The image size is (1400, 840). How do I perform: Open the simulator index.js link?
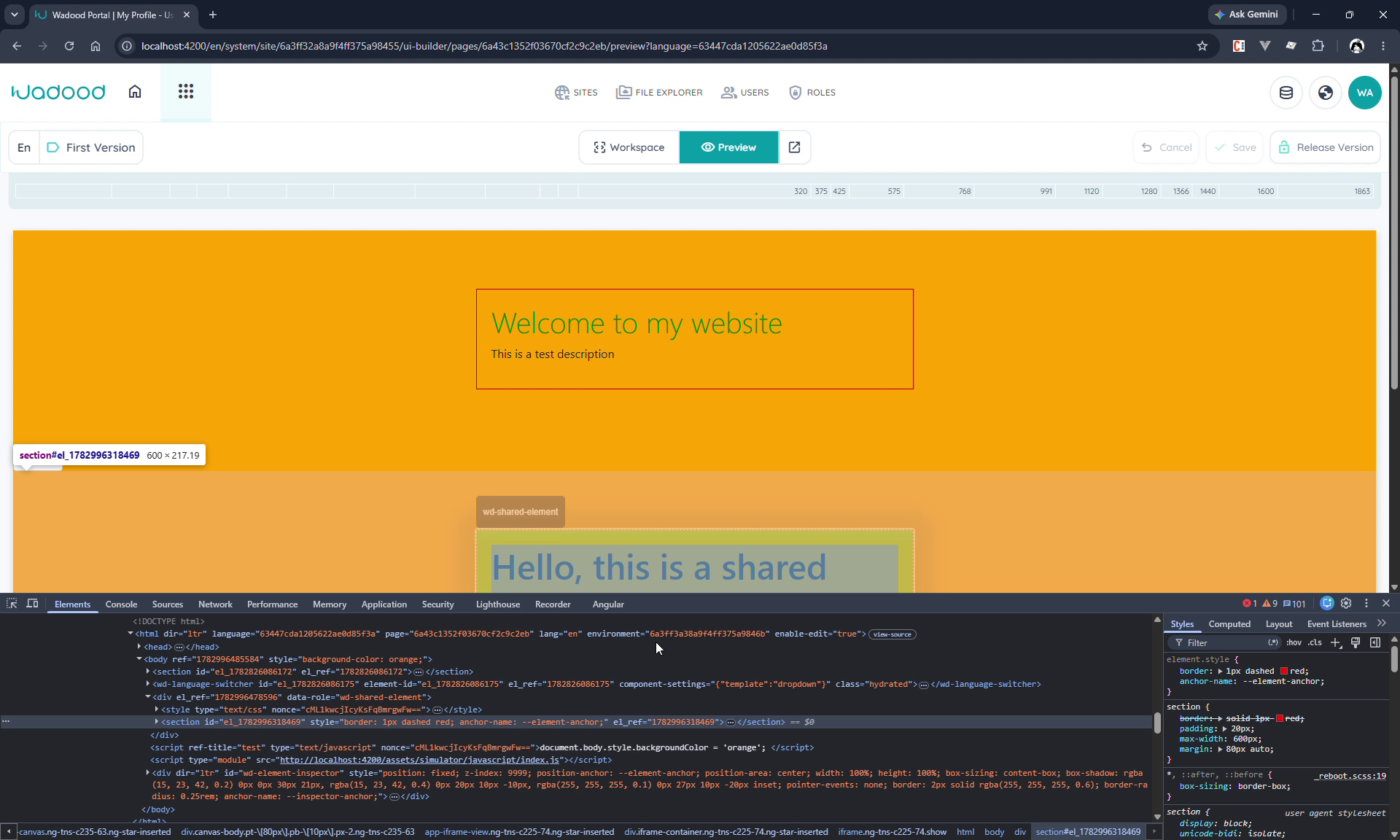[419, 760]
